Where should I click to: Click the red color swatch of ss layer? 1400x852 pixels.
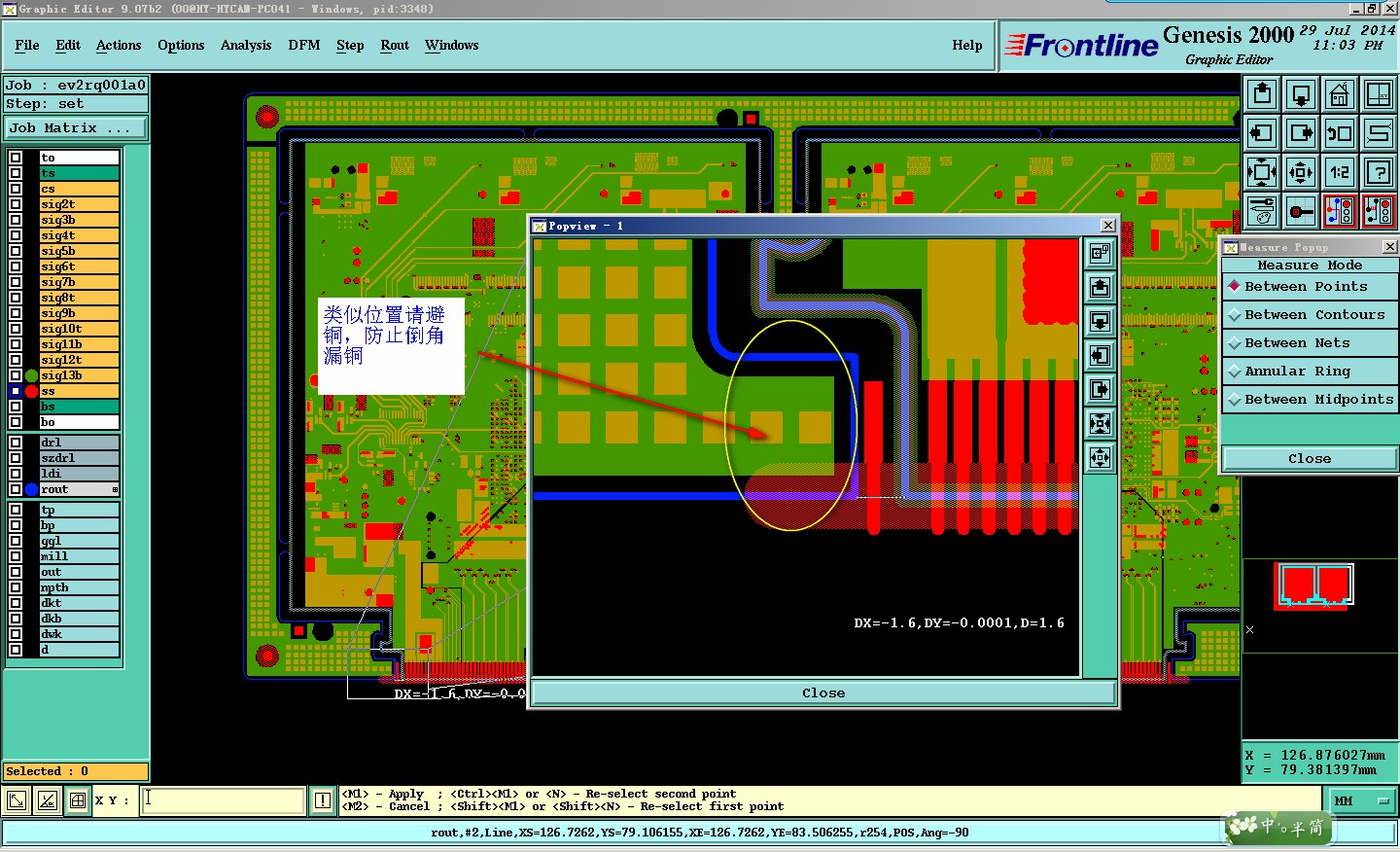pos(31,391)
